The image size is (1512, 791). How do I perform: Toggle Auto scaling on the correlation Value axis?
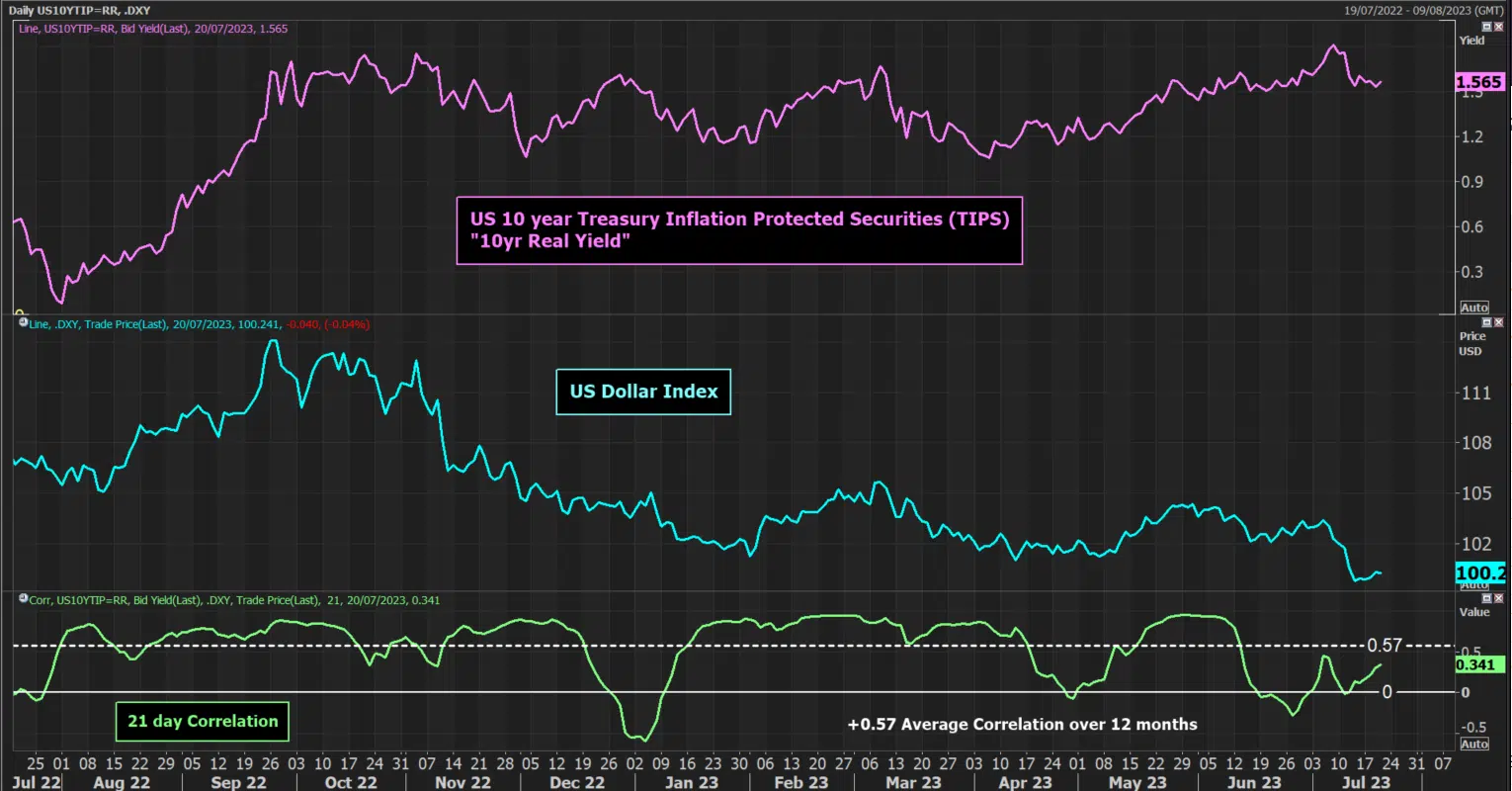click(1474, 744)
